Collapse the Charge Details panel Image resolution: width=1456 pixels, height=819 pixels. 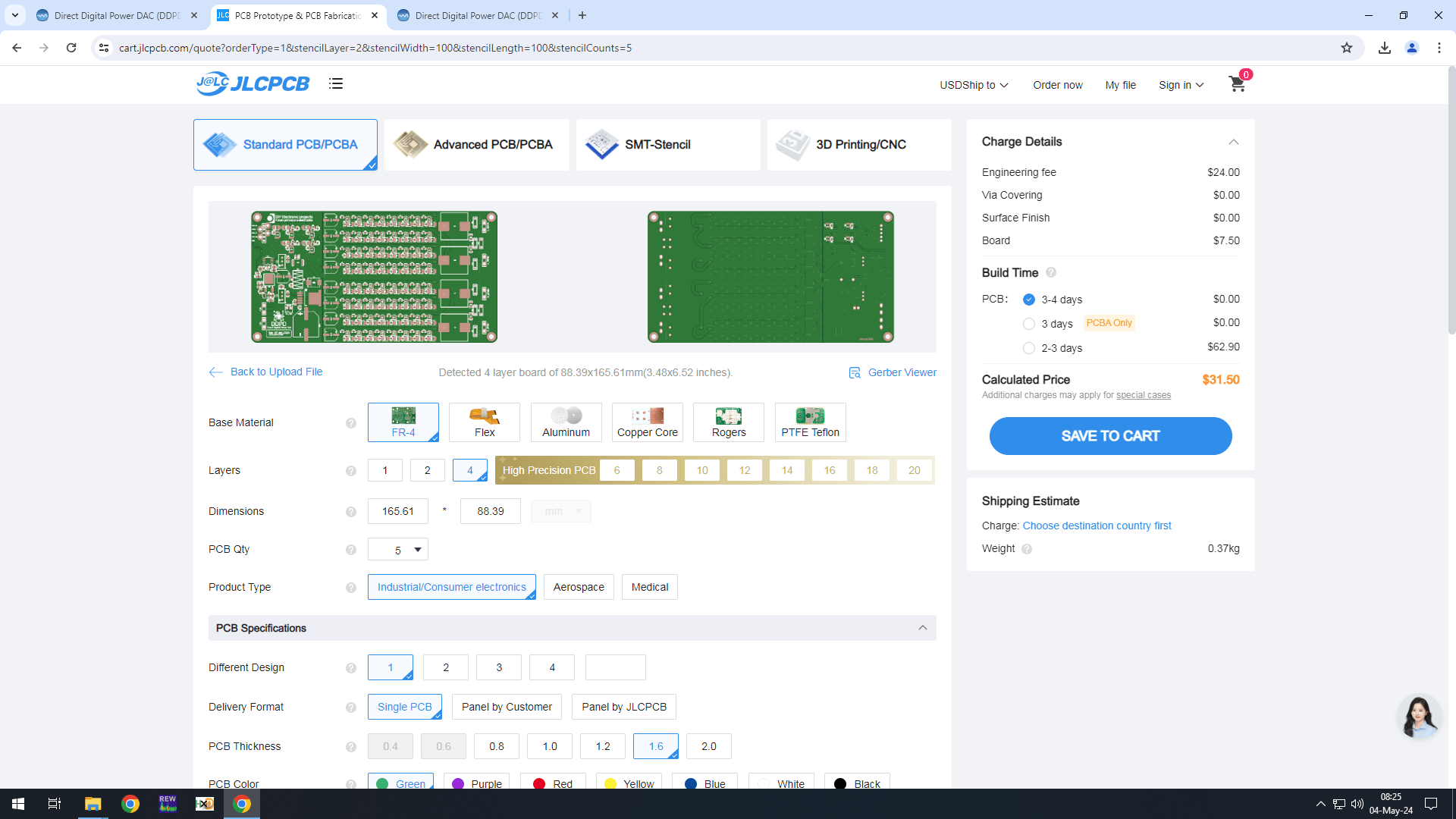(1234, 142)
